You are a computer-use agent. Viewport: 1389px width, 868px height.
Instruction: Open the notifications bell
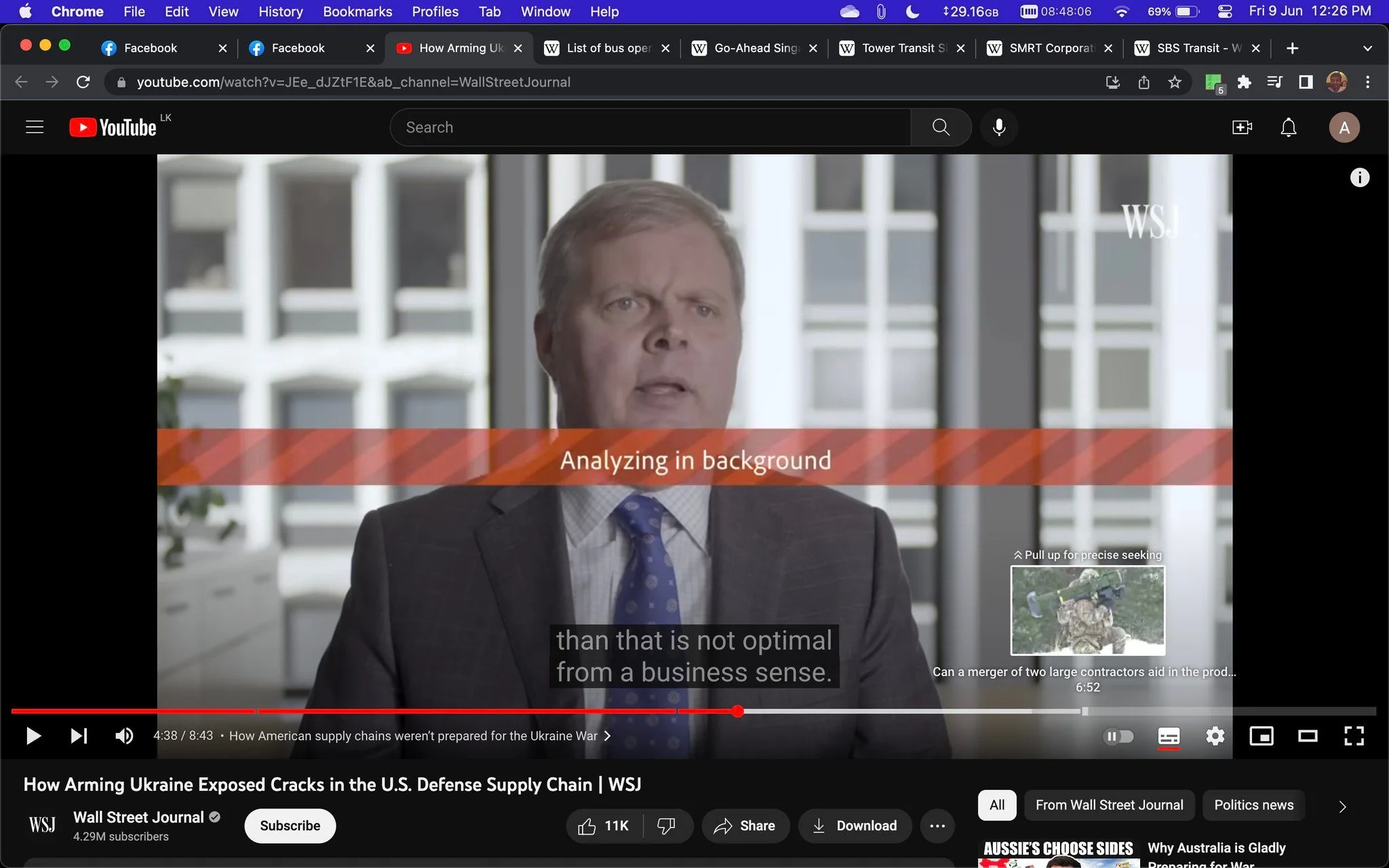pos(1288,127)
